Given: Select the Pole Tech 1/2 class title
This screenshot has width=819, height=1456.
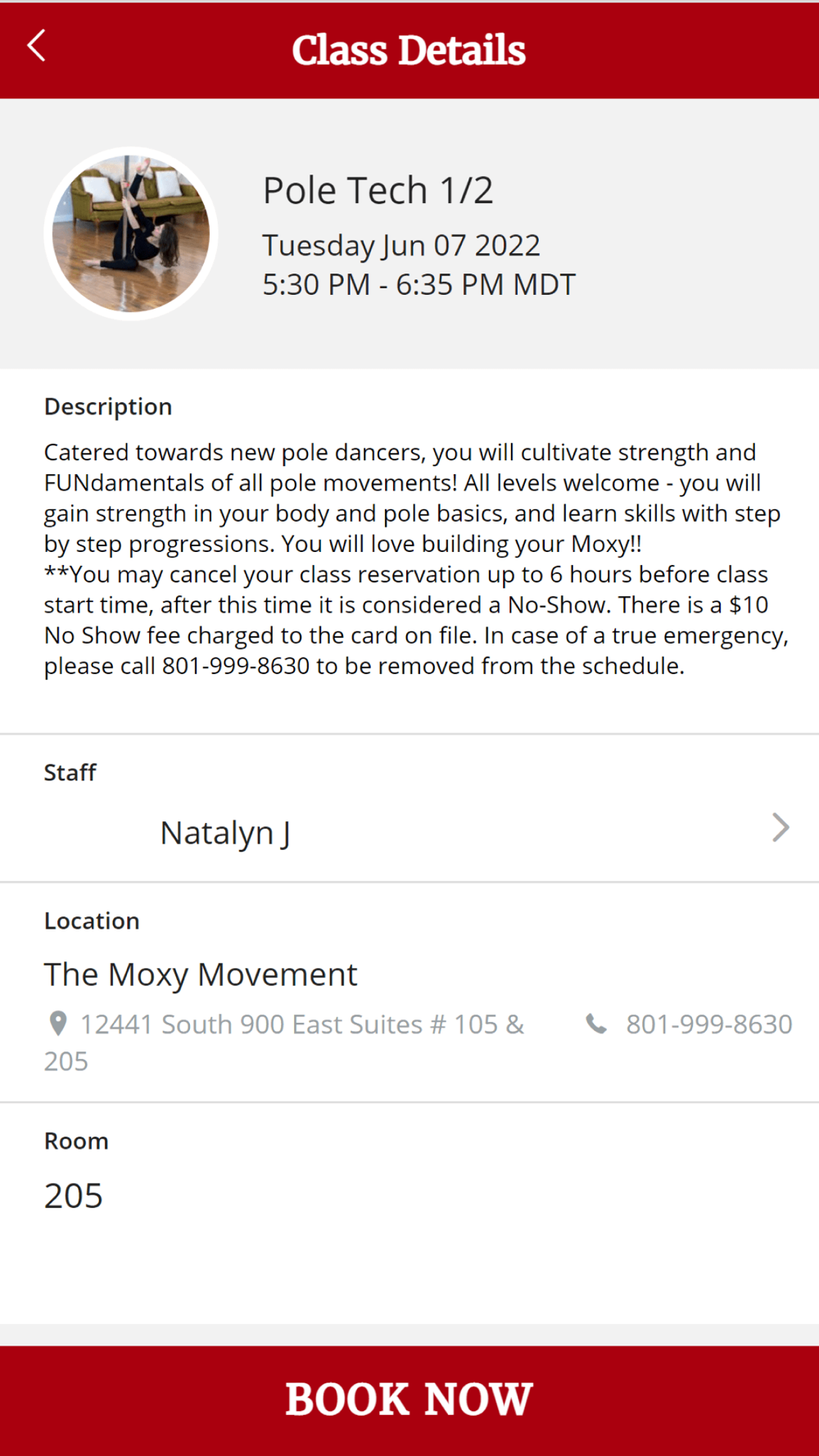Looking at the screenshot, I should coord(378,191).
